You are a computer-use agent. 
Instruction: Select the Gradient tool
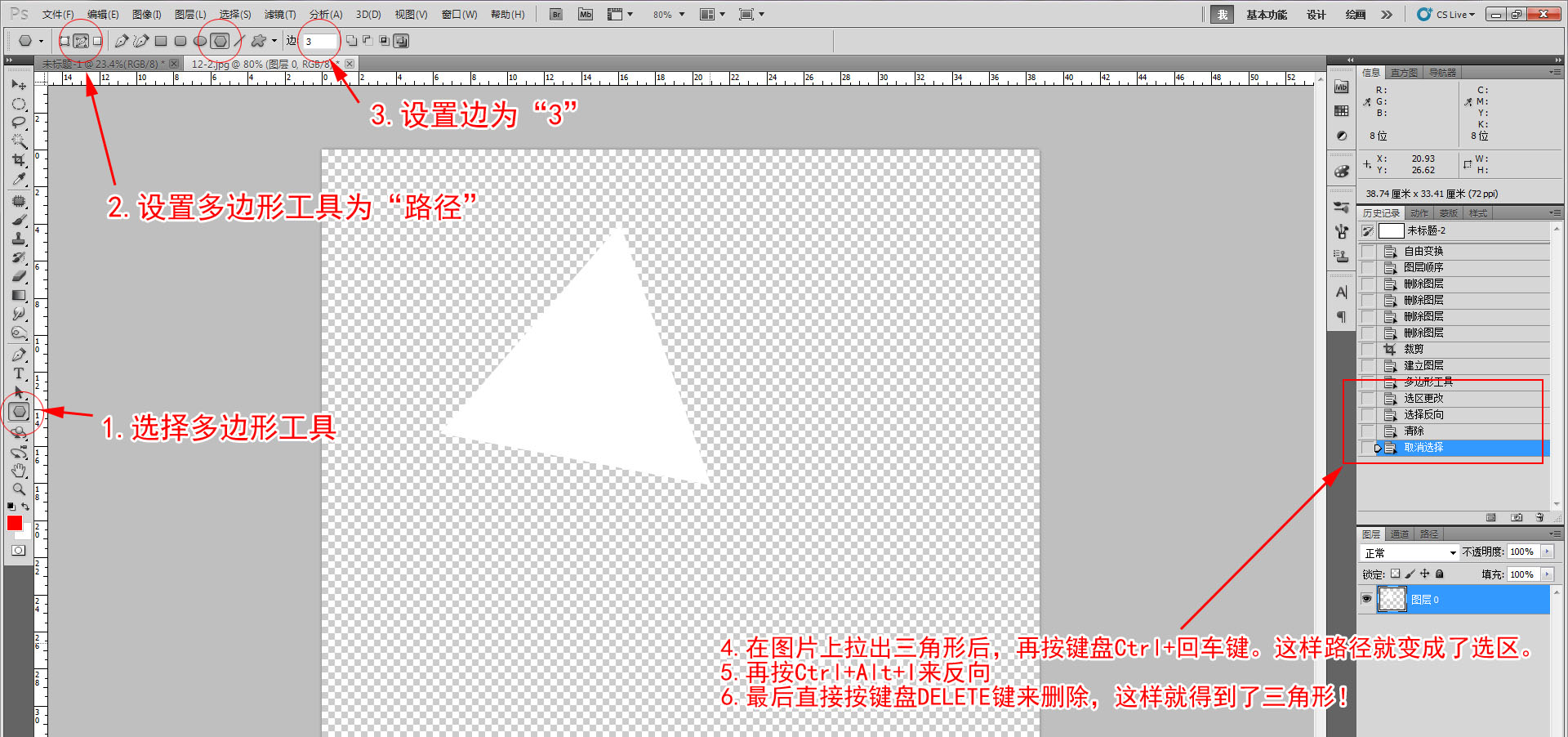(19, 295)
